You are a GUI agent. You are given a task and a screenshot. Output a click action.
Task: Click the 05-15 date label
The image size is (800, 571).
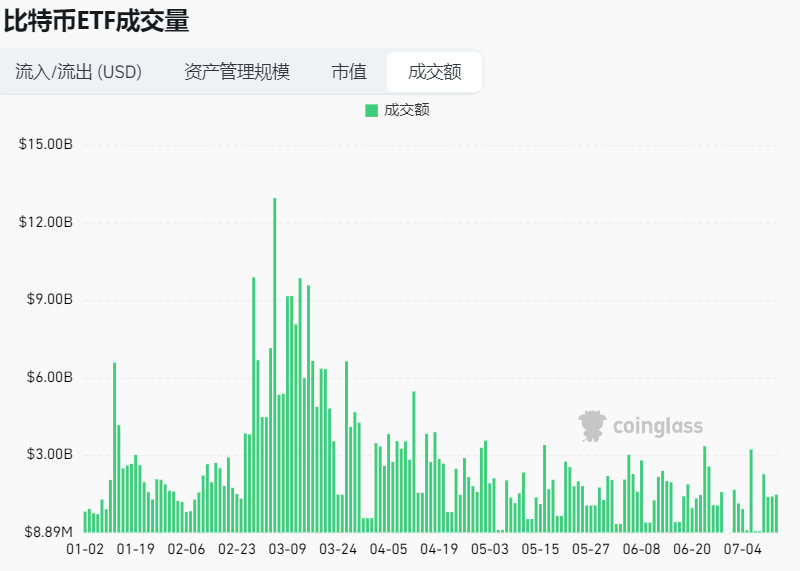click(x=540, y=549)
